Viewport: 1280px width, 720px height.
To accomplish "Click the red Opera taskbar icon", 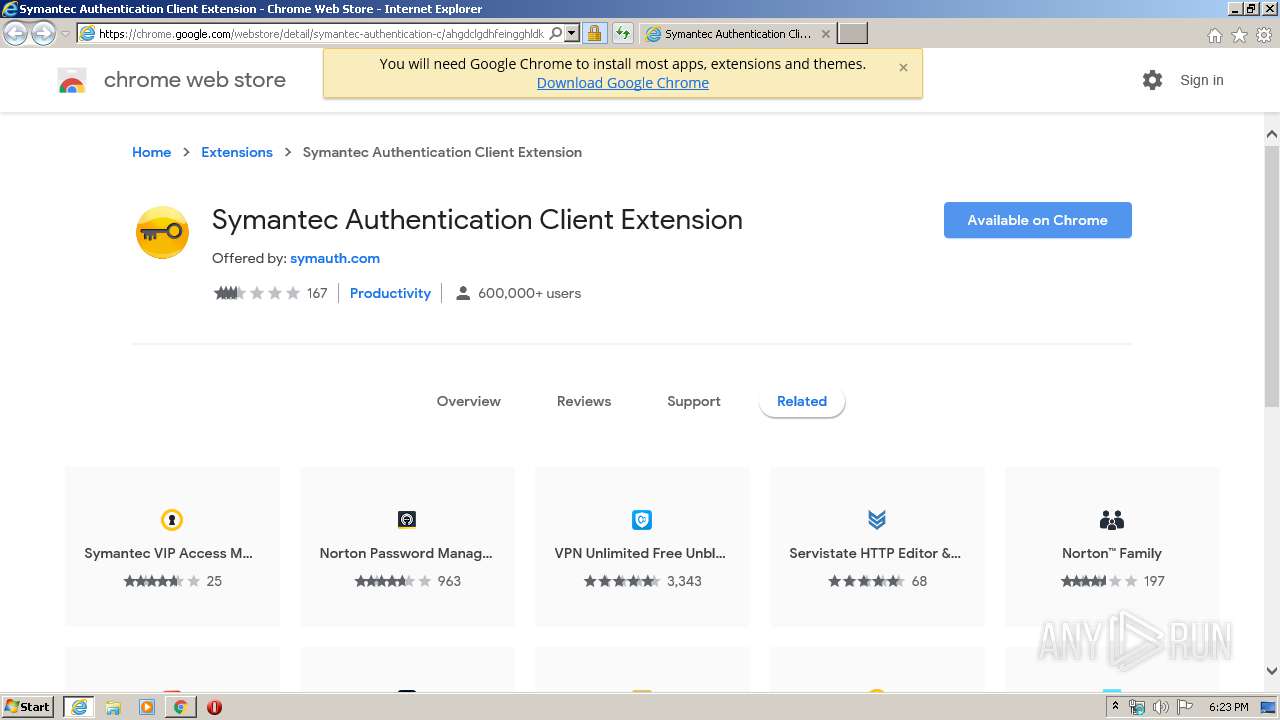I will tap(214, 707).
